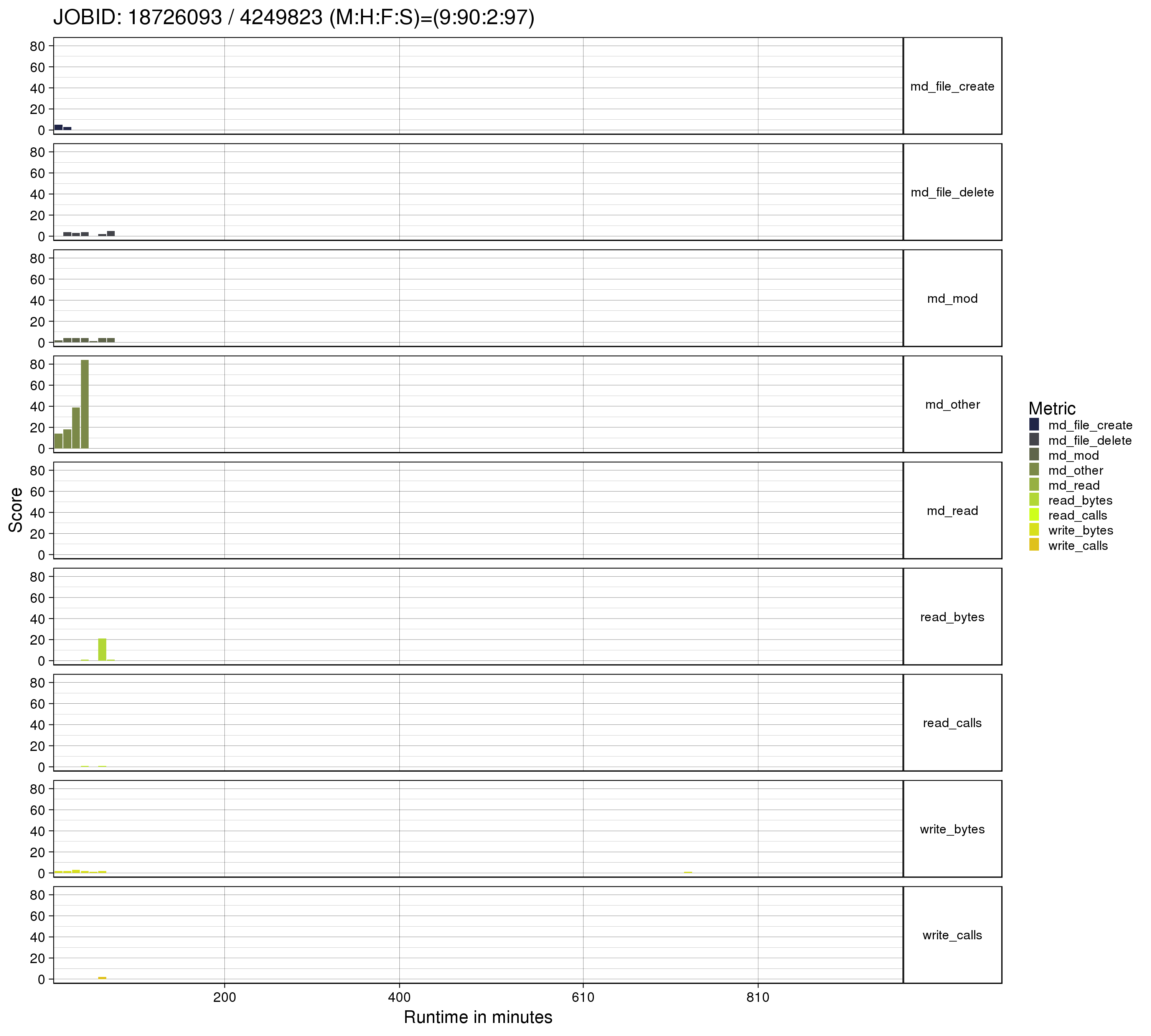Click the read_bytes legend swatch
The image size is (1151, 1036).
click(1034, 500)
